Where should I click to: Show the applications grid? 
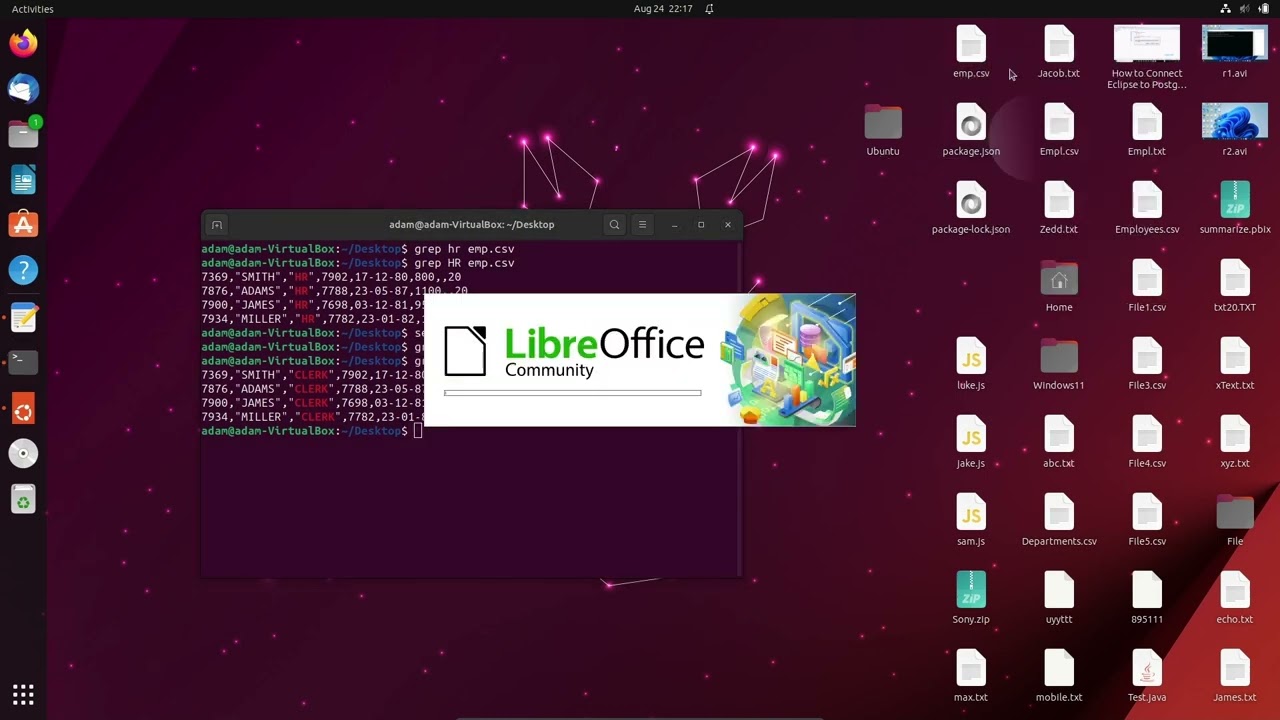(x=23, y=695)
